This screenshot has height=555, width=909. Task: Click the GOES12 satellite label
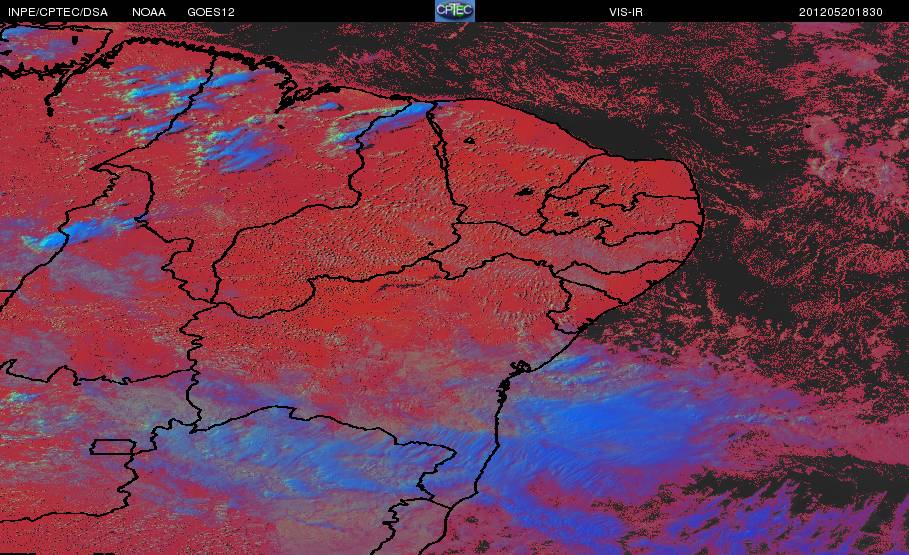click(211, 12)
